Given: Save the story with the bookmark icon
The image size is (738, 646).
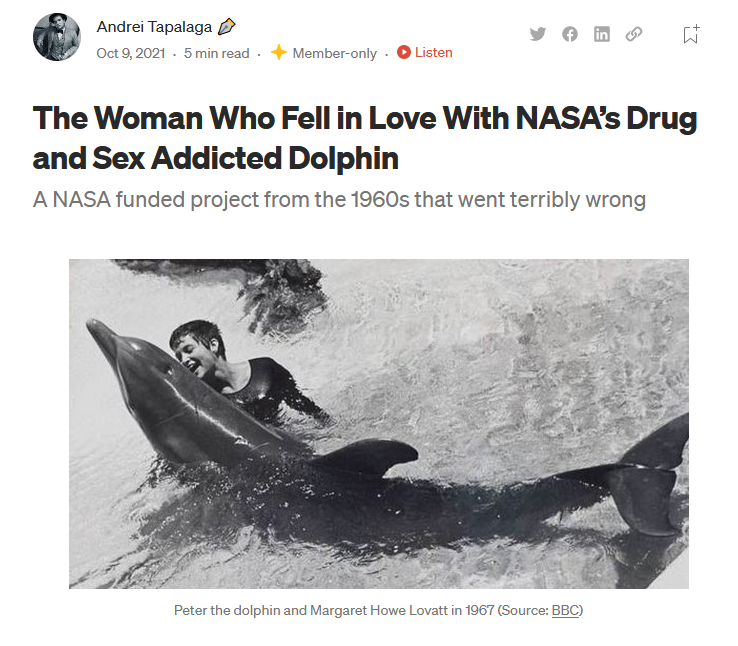Looking at the screenshot, I should coord(691,34).
